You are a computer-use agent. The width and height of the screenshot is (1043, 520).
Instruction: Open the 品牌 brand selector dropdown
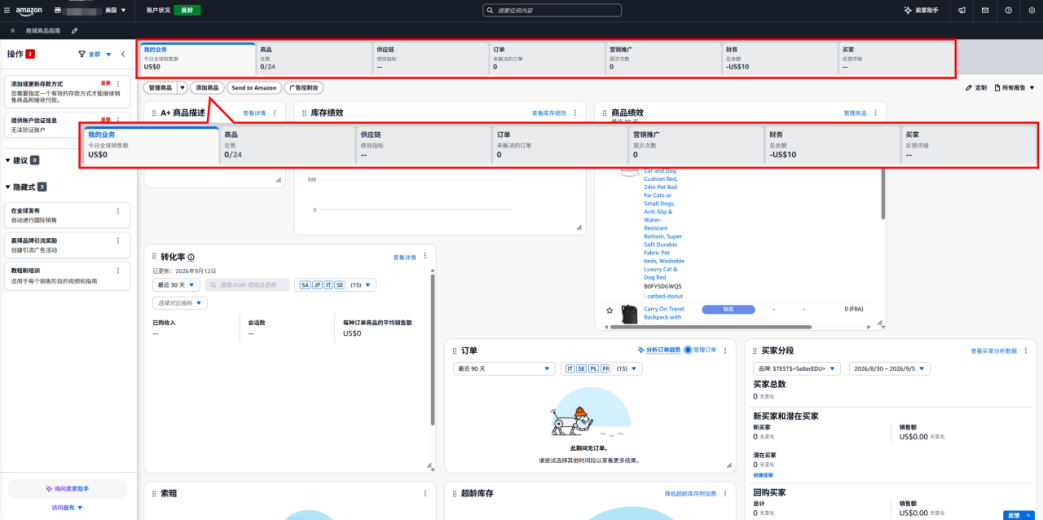tap(797, 368)
